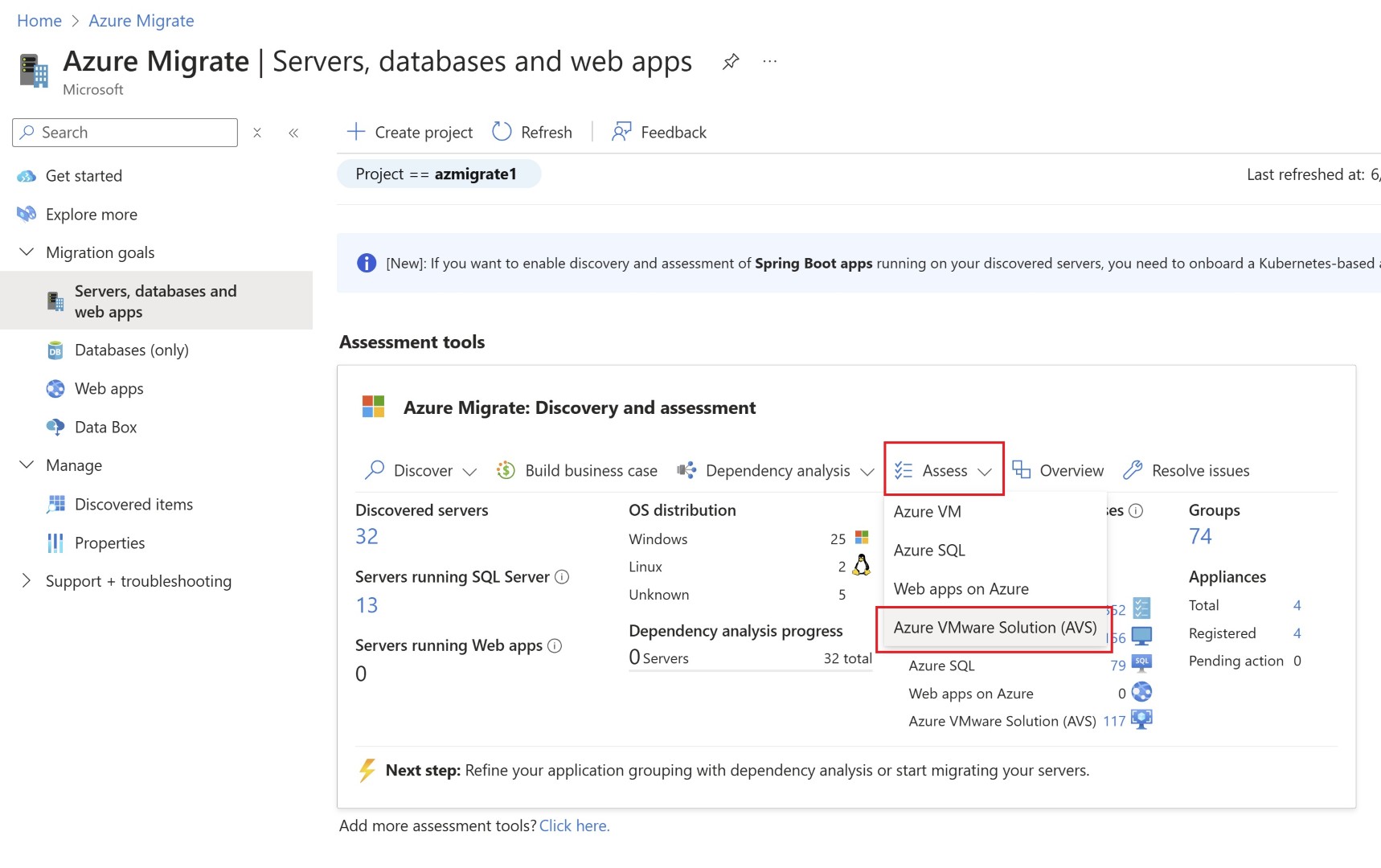Screen dimensions: 1381x868
Task: Click the Explore more icon in sidebar
Action: 27,214
